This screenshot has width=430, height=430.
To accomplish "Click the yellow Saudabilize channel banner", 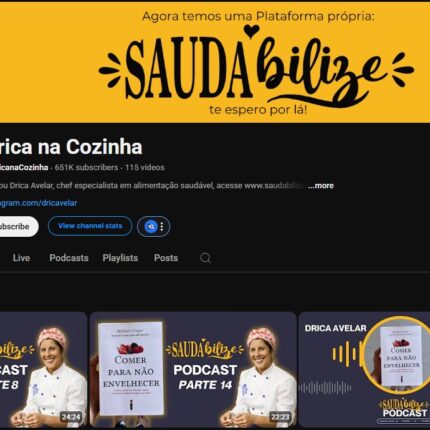I will coord(215,63).
